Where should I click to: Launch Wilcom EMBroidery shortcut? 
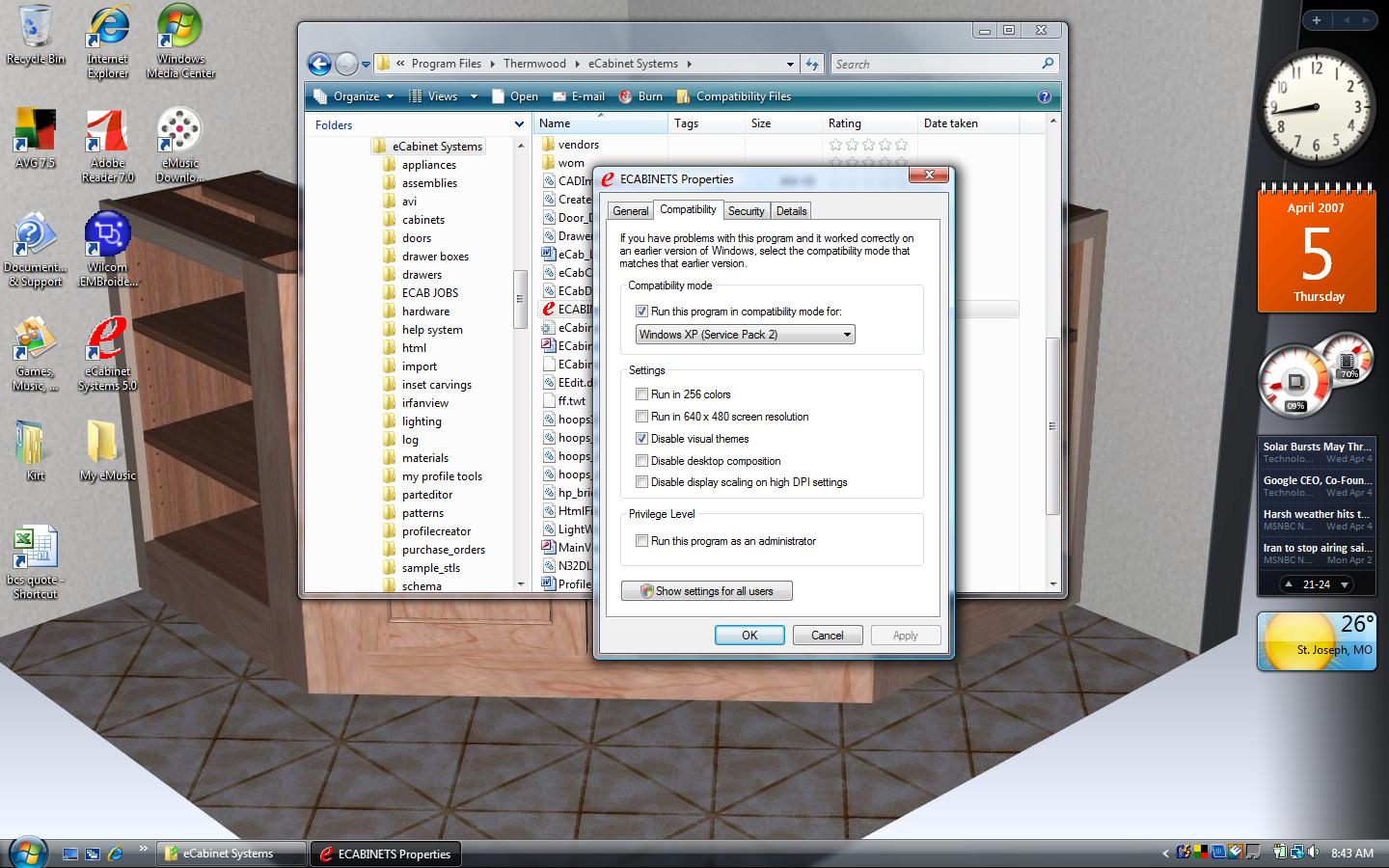108,251
